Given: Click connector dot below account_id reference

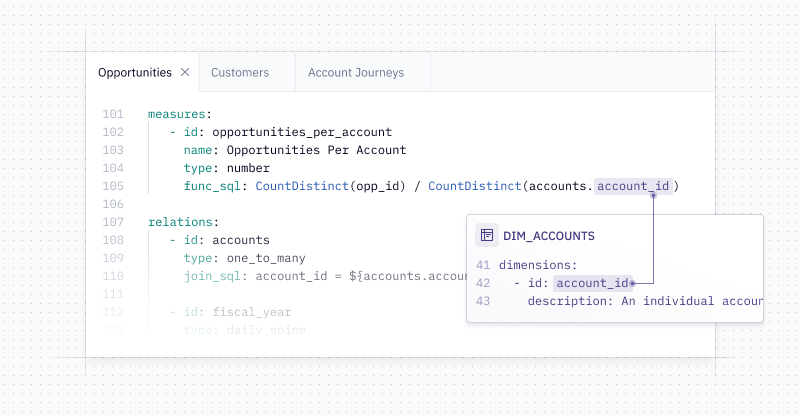Looking at the screenshot, I should 653,195.
